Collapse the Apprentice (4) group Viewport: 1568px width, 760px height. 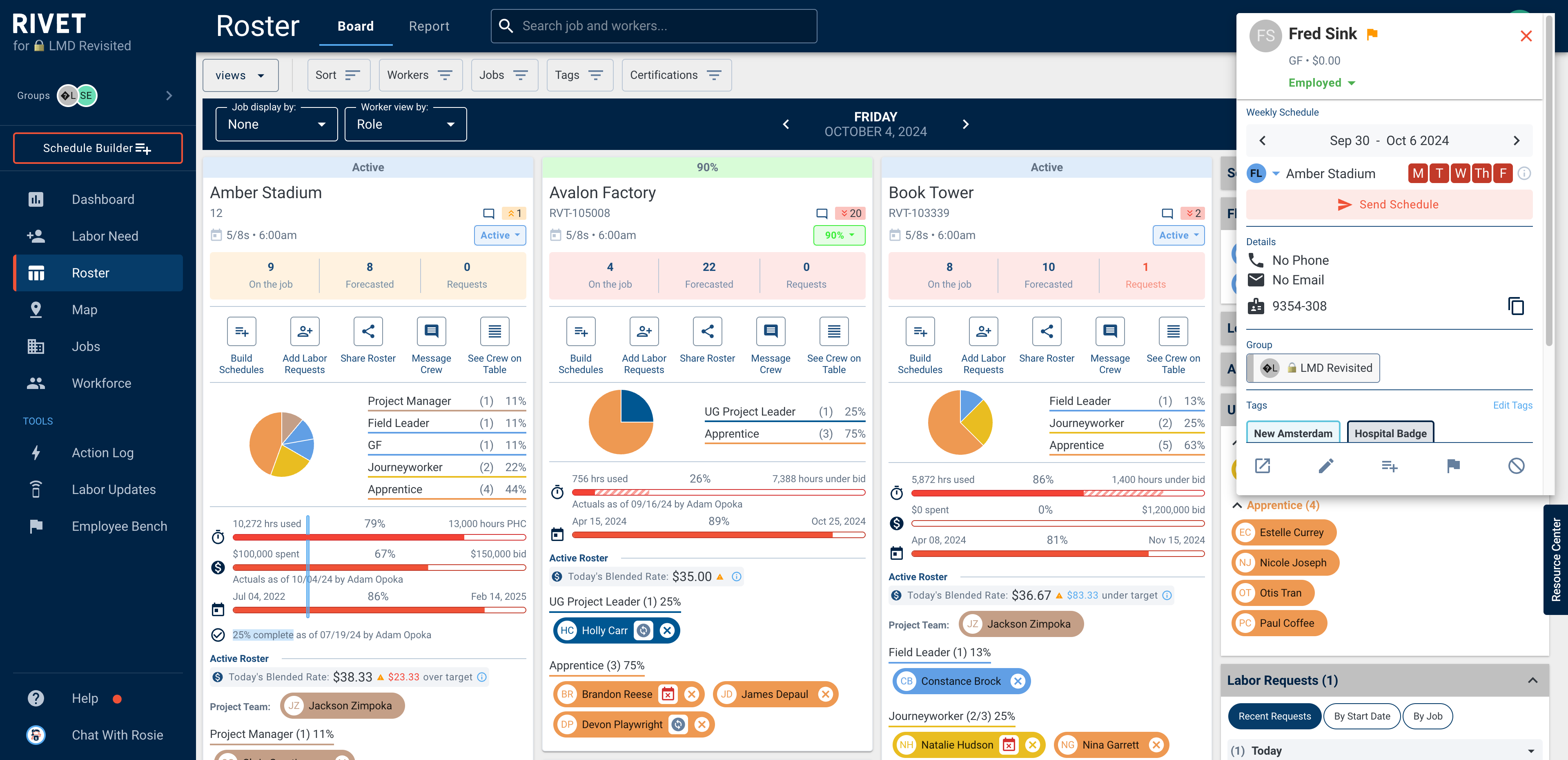tap(1237, 505)
